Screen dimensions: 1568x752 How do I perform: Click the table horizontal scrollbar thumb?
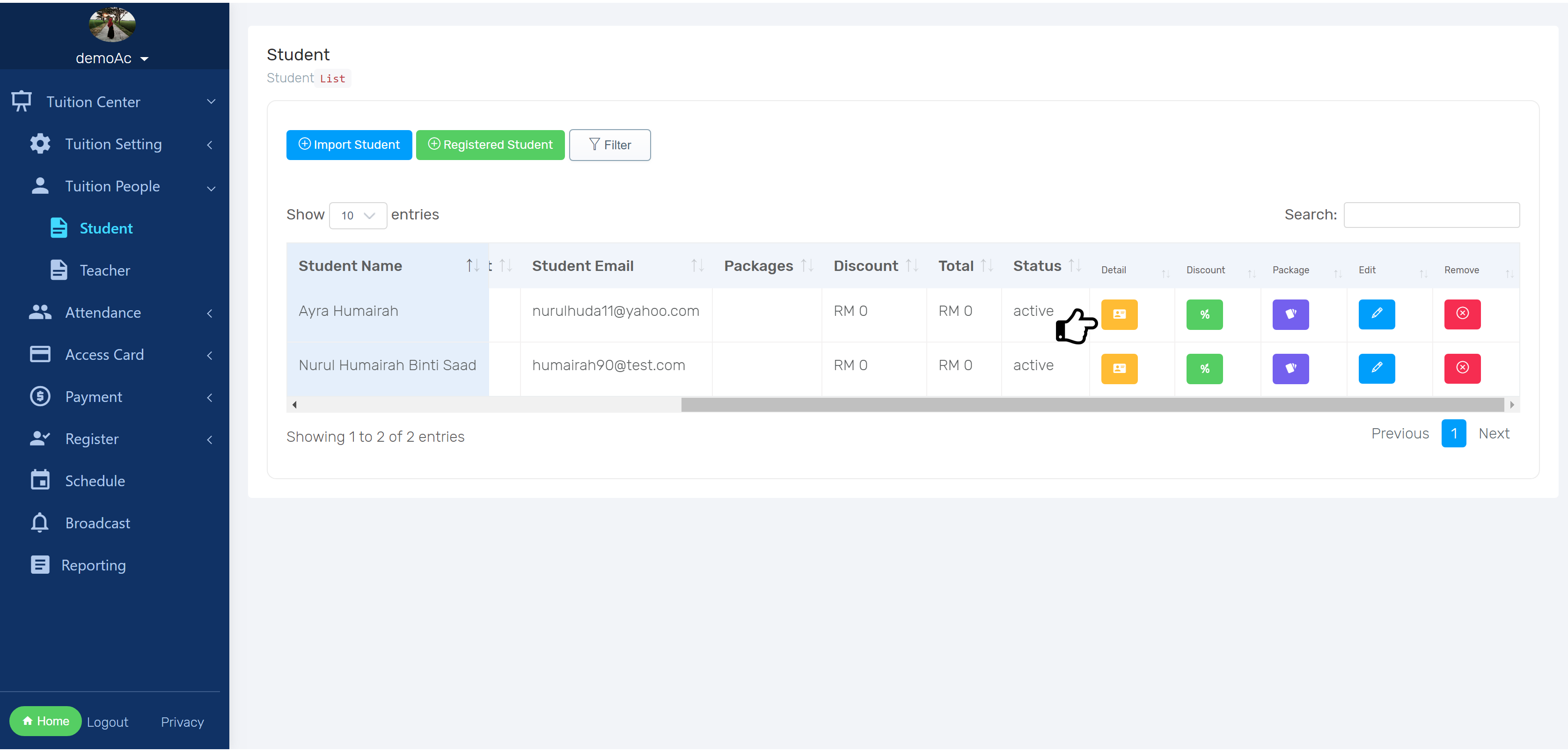coord(1092,404)
